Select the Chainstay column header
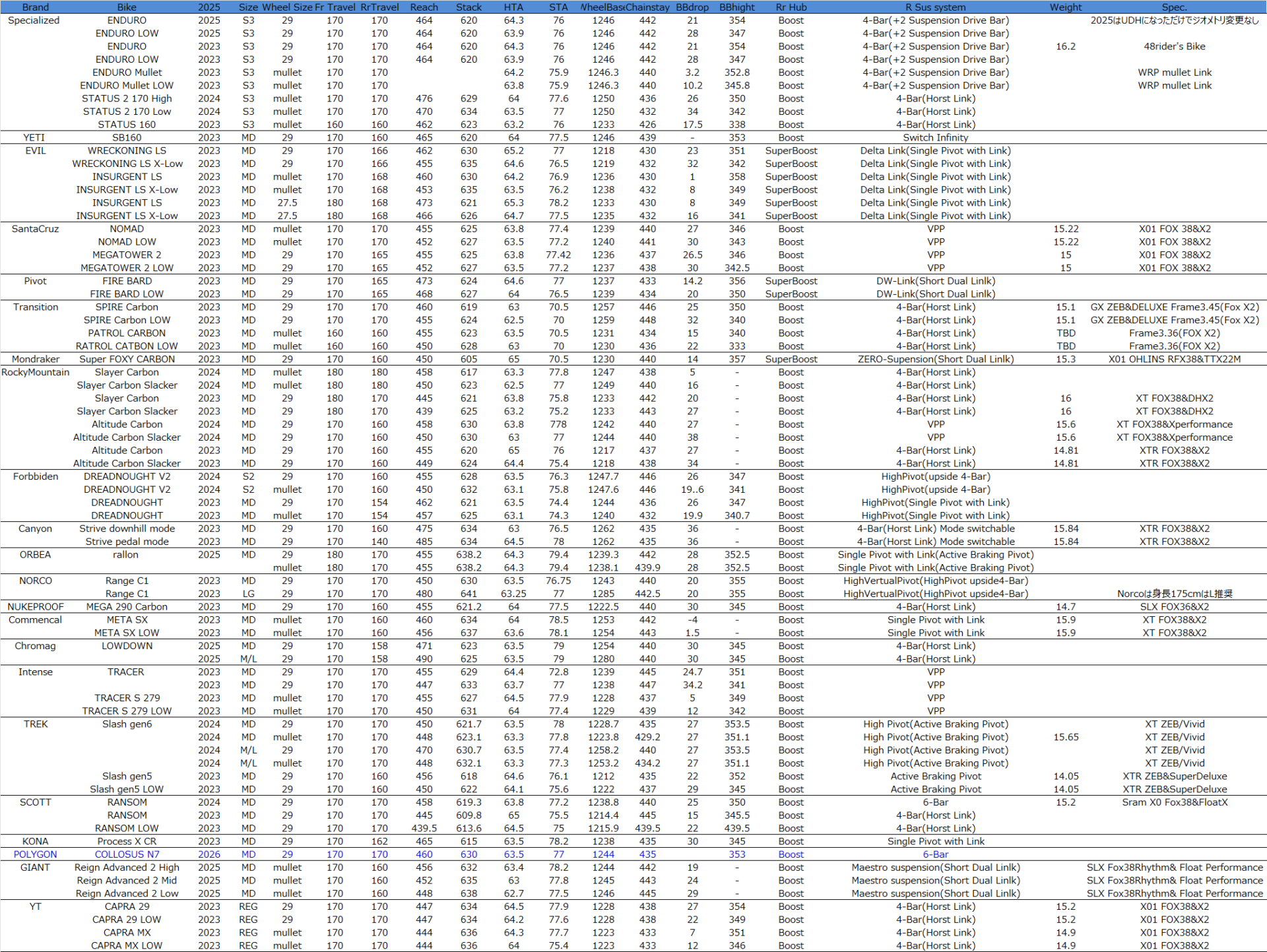Viewport: 1267px width, 952px height. point(647,7)
